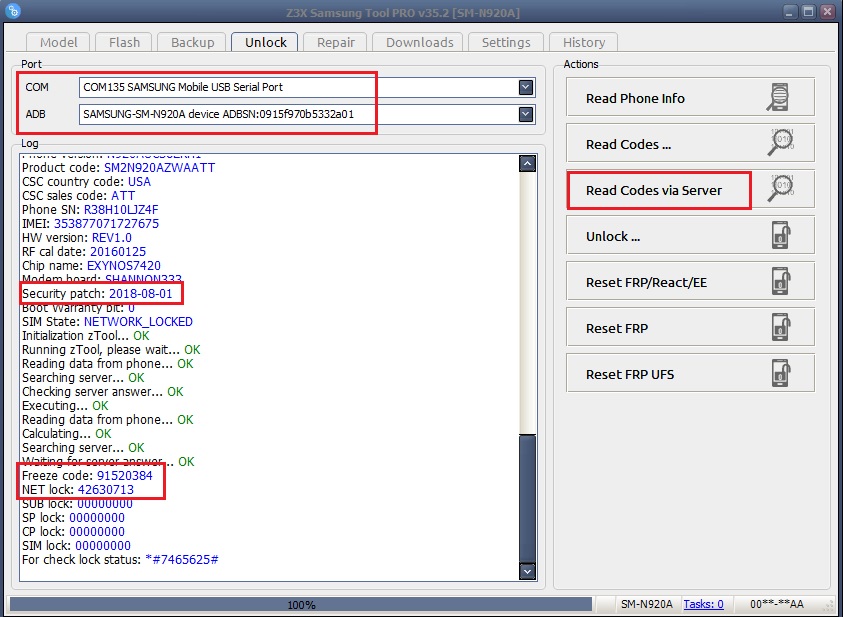843x617 pixels.
Task: Click the Read Codes via Server magnifier icon
Action: [781, 189]
